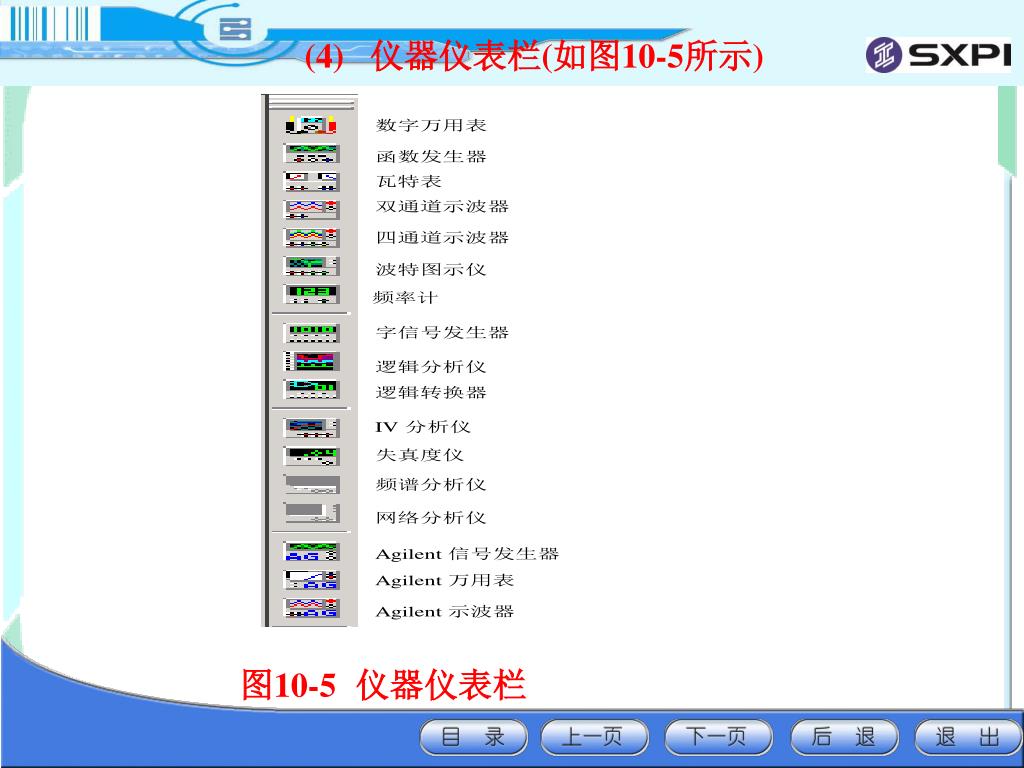Click the label 网络分析仪
Screen dimensions: 1024x768
(431, 518)
